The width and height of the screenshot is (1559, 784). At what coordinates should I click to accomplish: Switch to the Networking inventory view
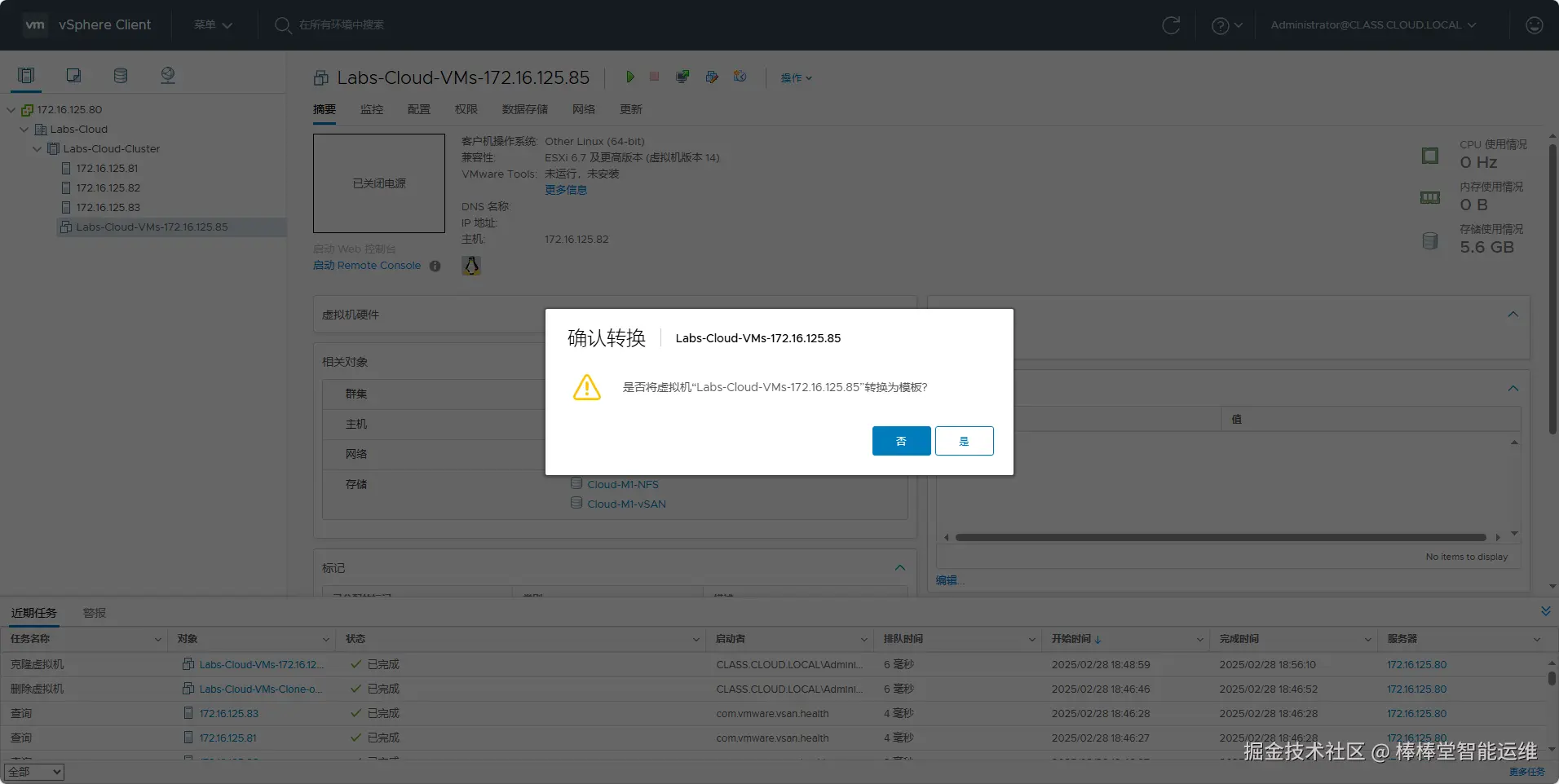tap(168, 76)
